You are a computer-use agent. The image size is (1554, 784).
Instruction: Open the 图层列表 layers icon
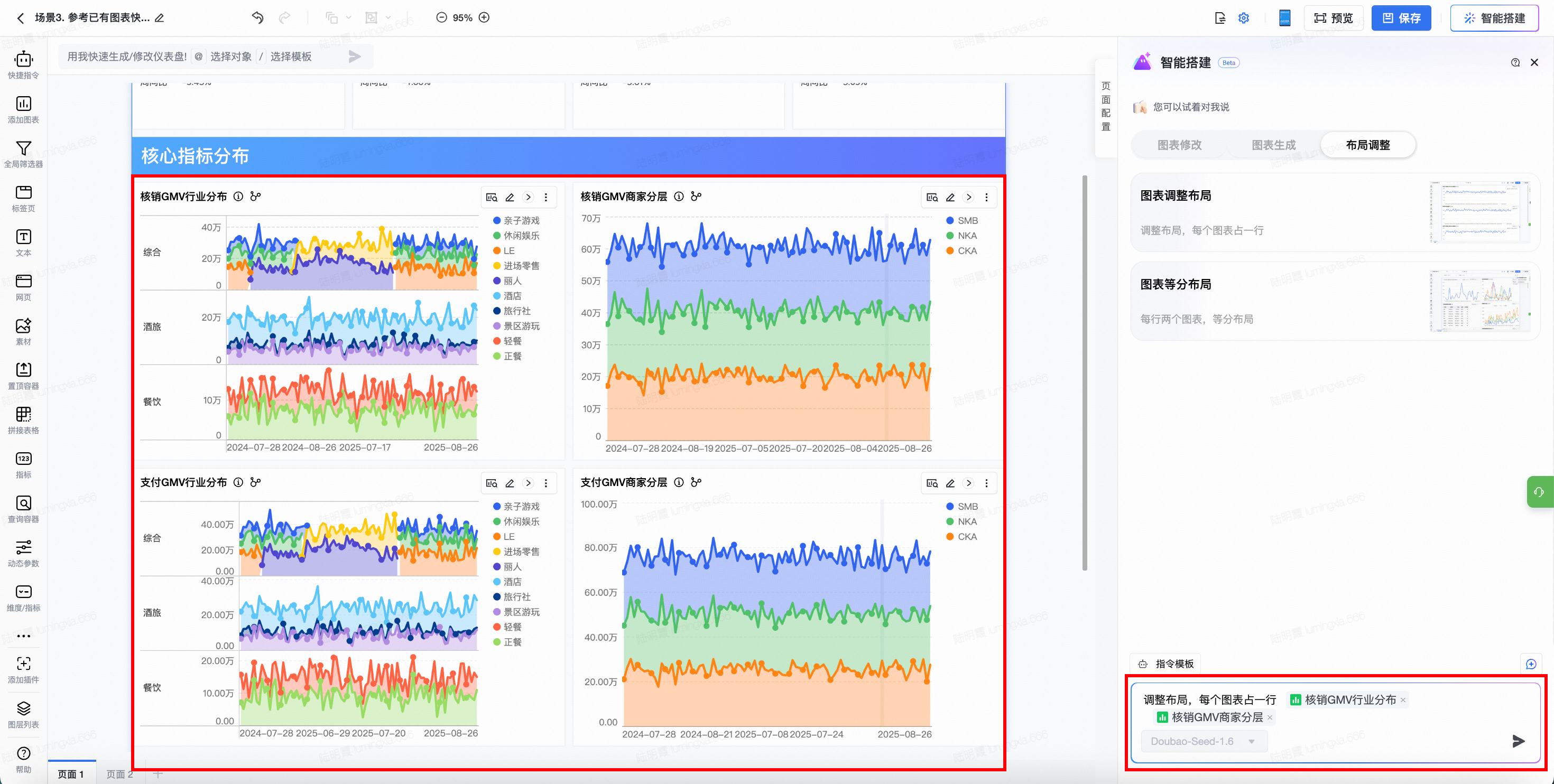tap(23, 708)
